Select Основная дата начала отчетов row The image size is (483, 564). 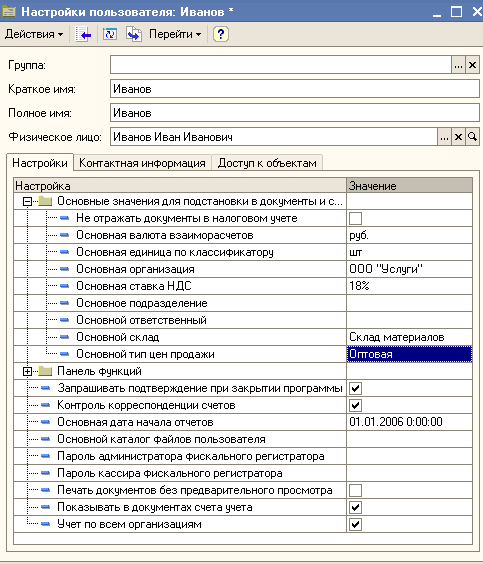243,422
